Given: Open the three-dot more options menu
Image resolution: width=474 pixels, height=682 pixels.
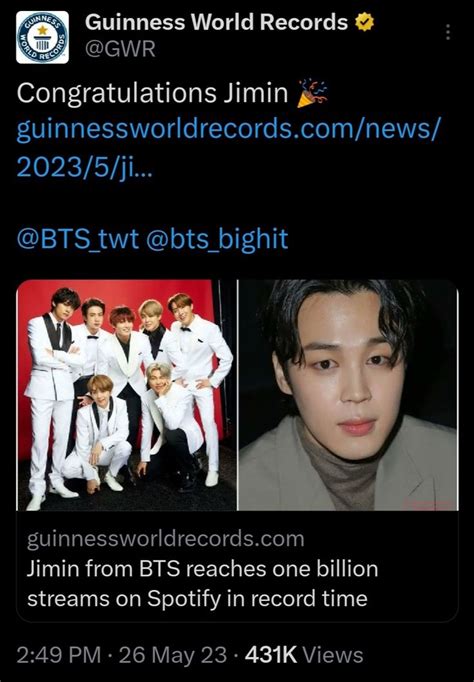Looking at the screenshot, I should tap(448, 32).
